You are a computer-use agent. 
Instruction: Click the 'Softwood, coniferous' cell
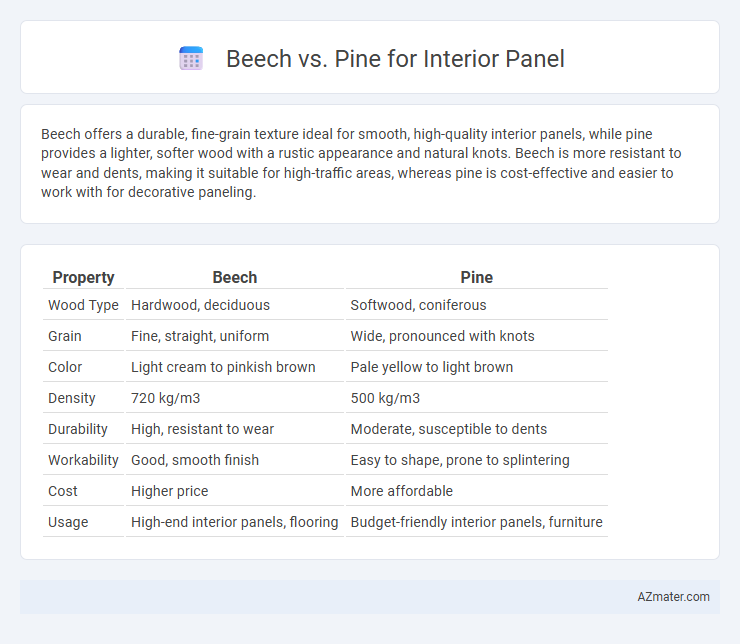[477, 305]
